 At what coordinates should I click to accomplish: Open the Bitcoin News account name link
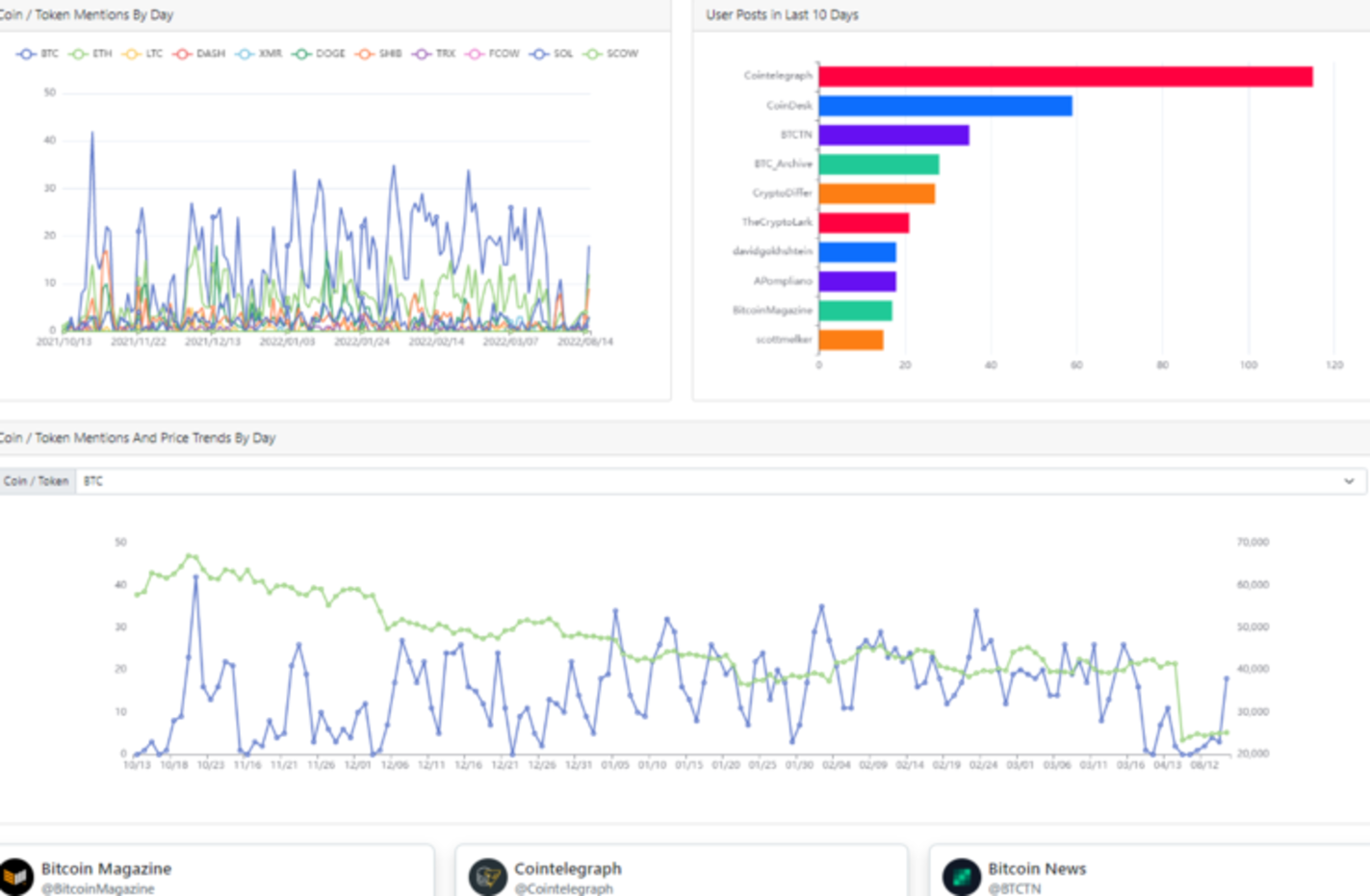pyautogui.click(x=1037, y=868)
